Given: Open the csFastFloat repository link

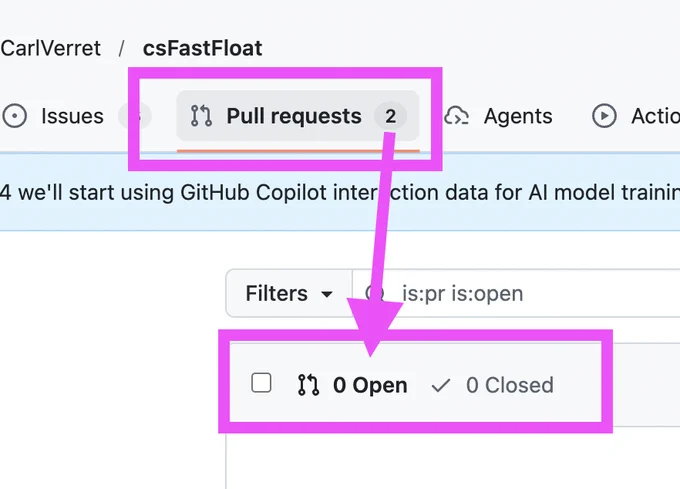Looking at the screenshot, I should click(203, 48).
